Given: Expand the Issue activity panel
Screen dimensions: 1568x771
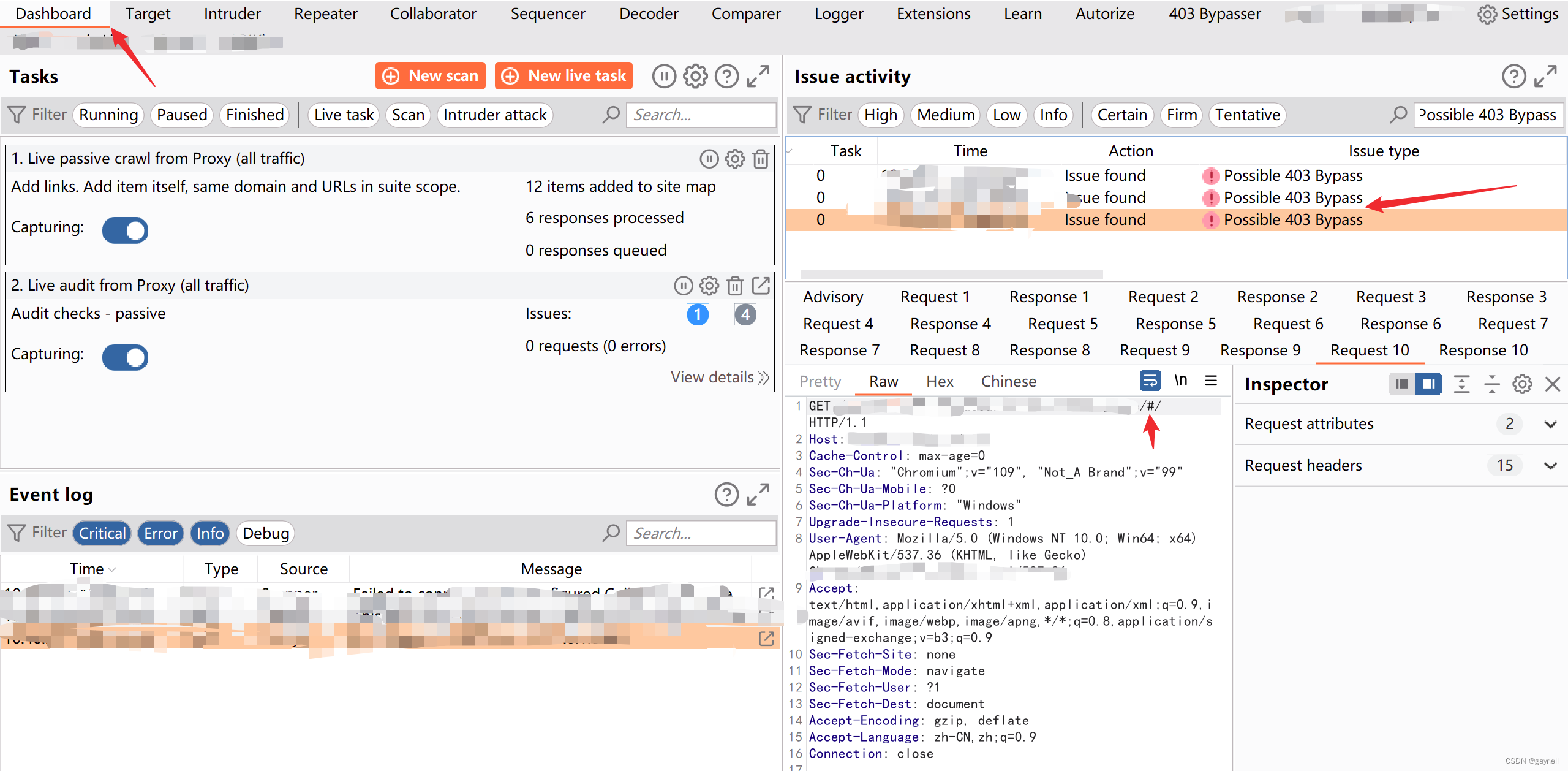Looking at the screenshot, I should [1546, 77].
